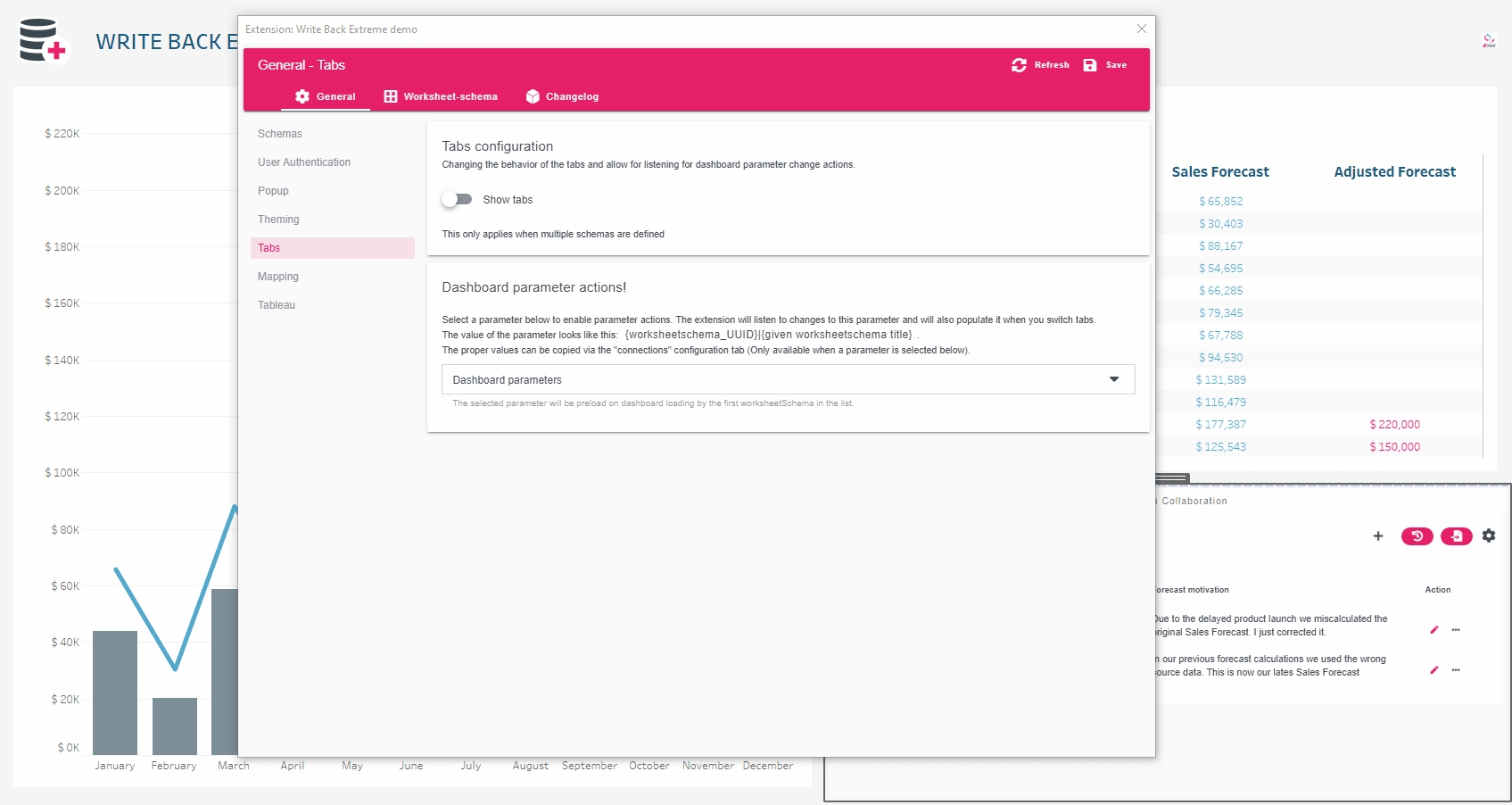The height and width of the screenshot is (805, 1512).
Task: Select the General tab
Action: (x=326, y=96)
